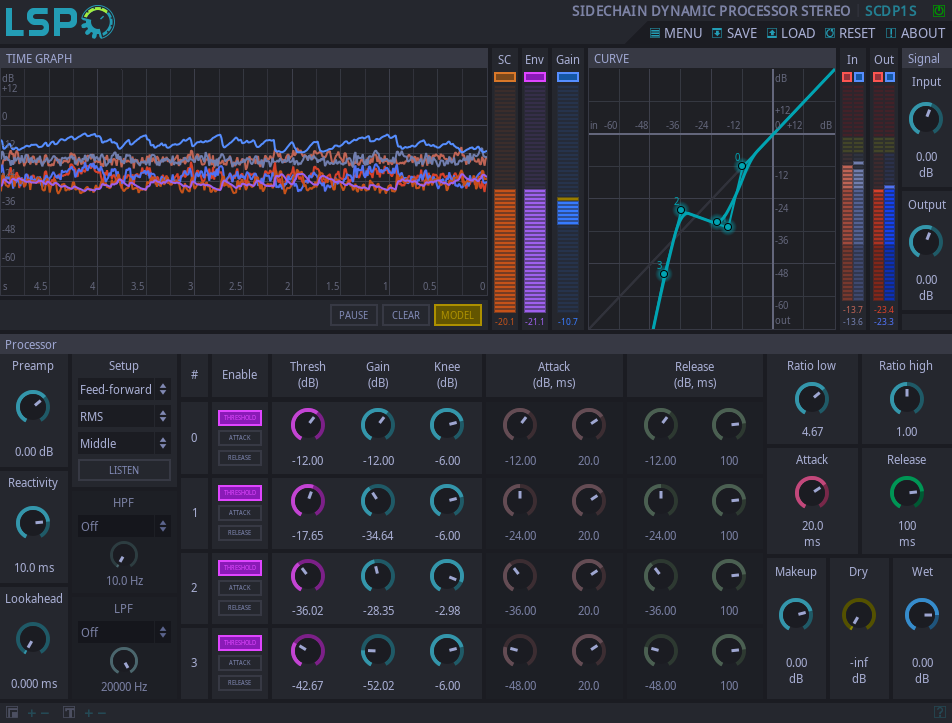Viewport: 952px width, 723px height.
Task: Toggle THRESHOLD enable for row 0
Action: click(240, 418)
